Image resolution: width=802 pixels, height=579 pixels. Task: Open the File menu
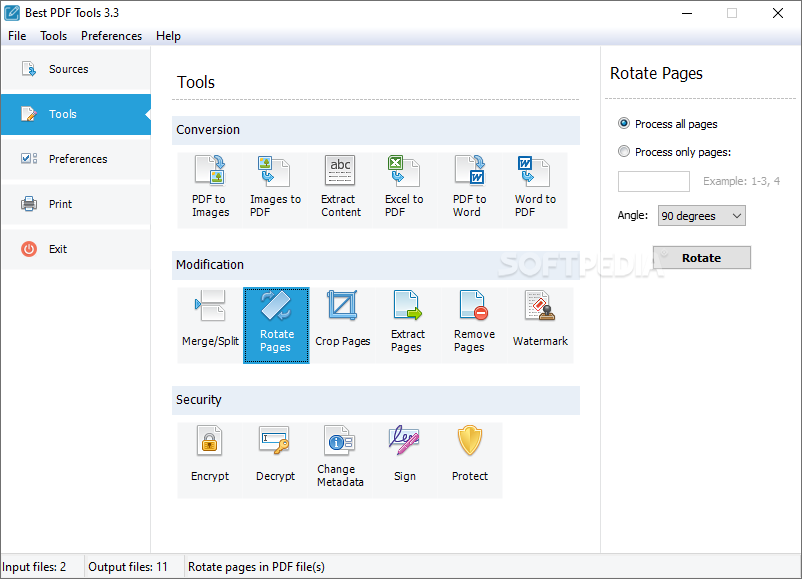[17, 36]
